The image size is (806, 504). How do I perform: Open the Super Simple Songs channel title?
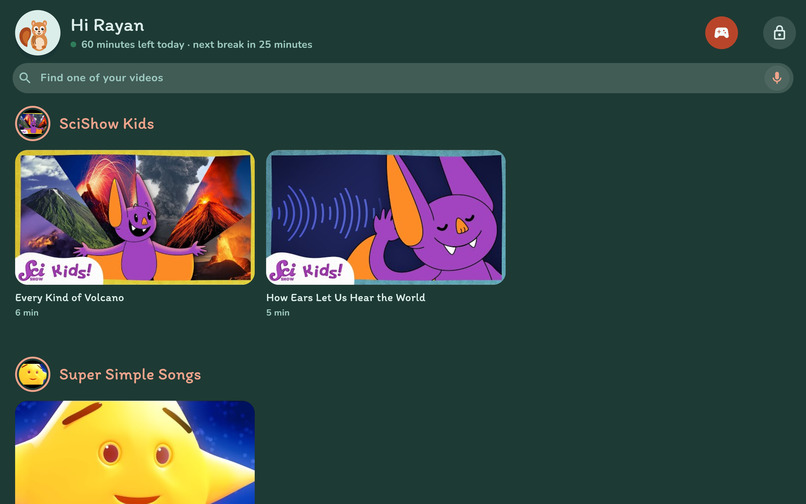130,374
